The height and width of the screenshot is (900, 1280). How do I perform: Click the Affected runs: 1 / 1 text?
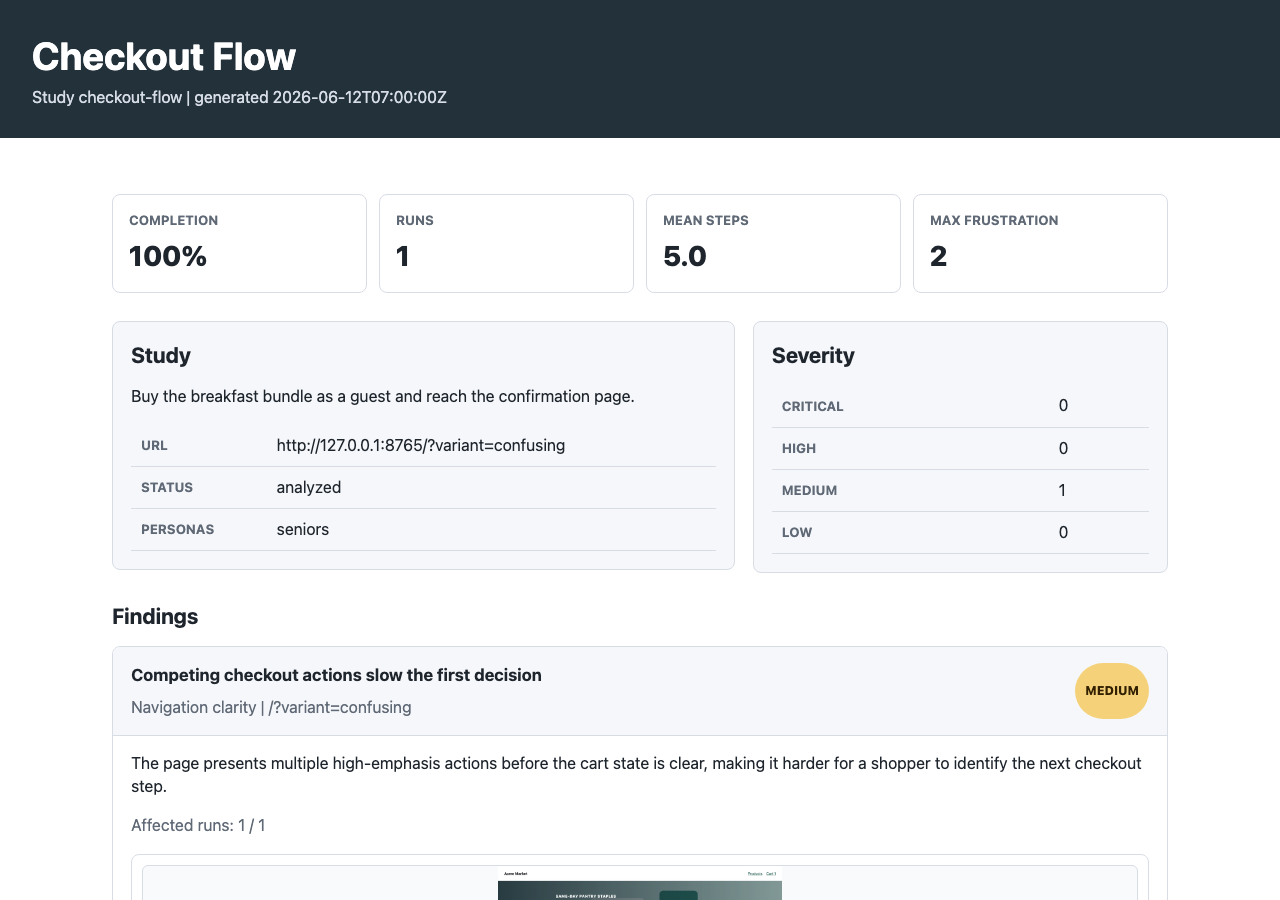pos(198,825)
